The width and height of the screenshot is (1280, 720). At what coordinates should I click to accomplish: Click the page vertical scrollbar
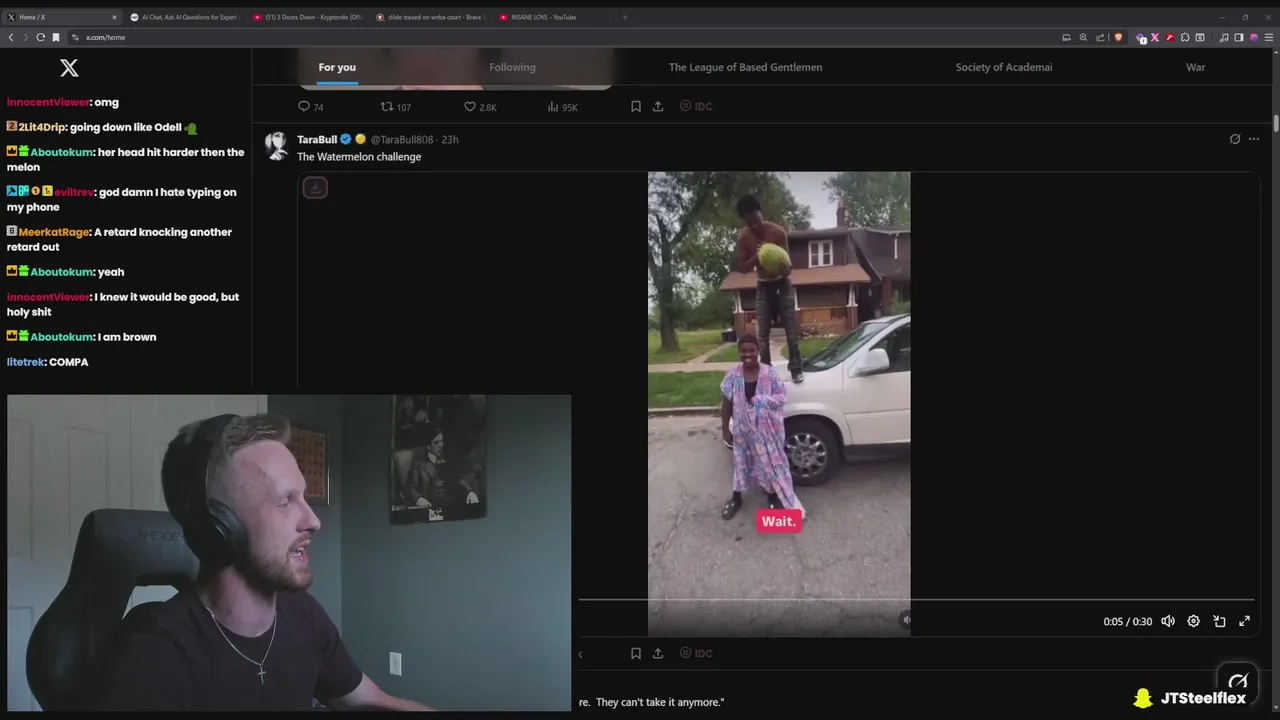click(1276, 123)
